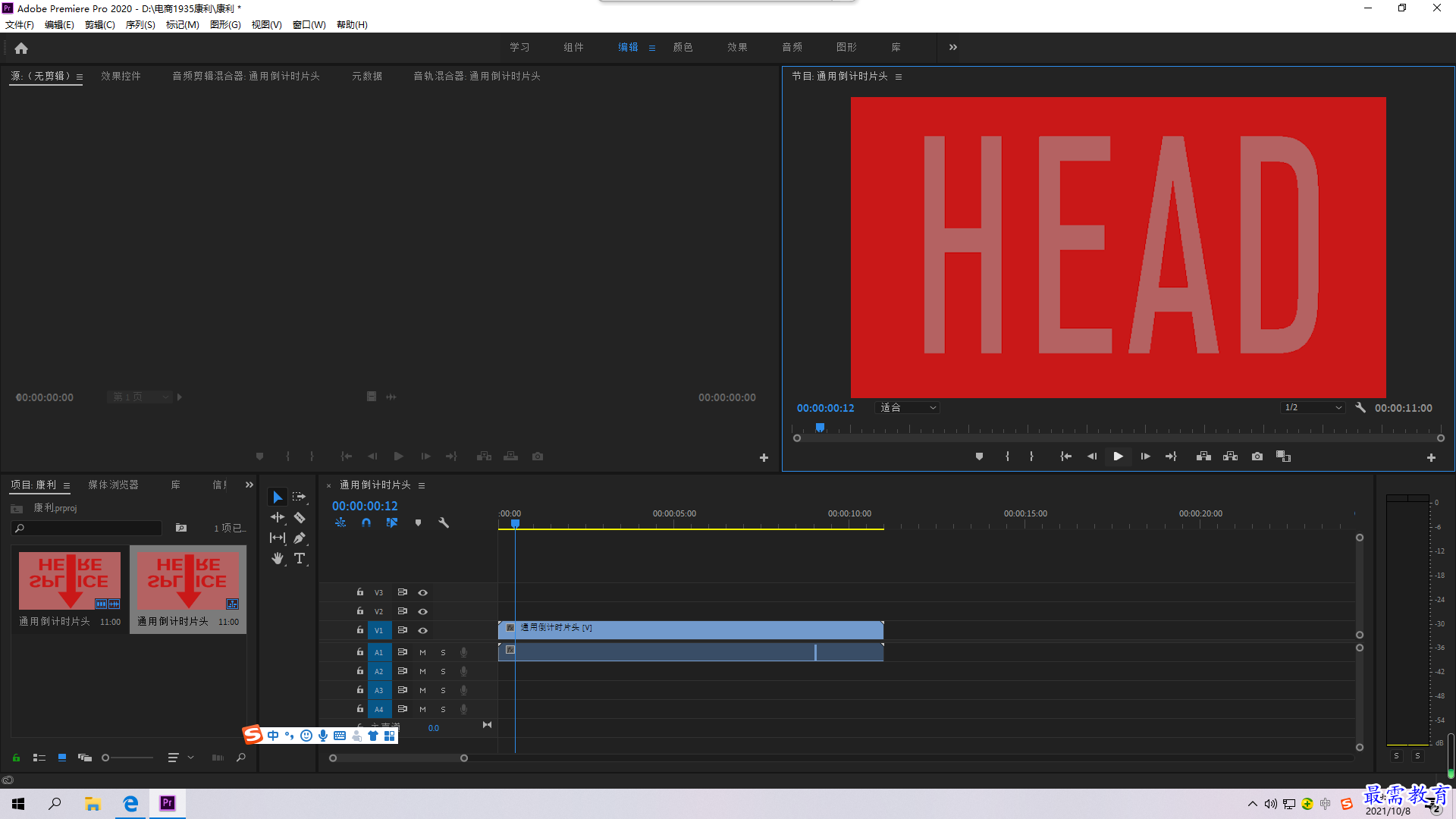This screenshot has width=1456, height=819.
Task: Open the 剪辑(C) menu
Action: pyautogui.click(x=100, y=25)
